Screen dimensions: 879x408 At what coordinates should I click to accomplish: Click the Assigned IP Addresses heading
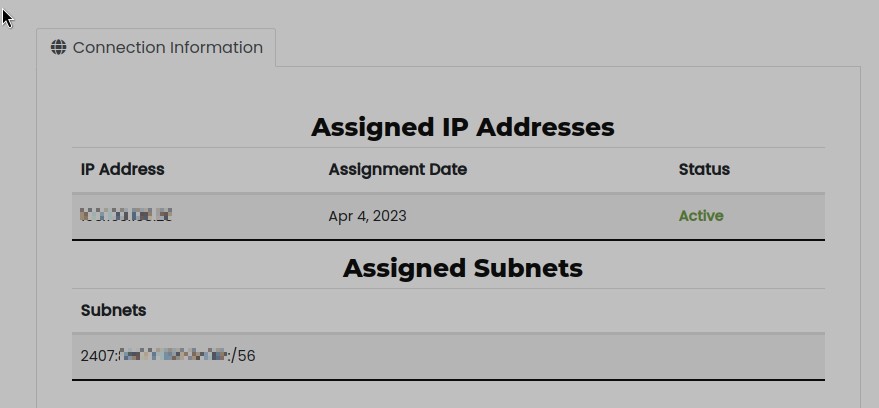click(462, 127)
